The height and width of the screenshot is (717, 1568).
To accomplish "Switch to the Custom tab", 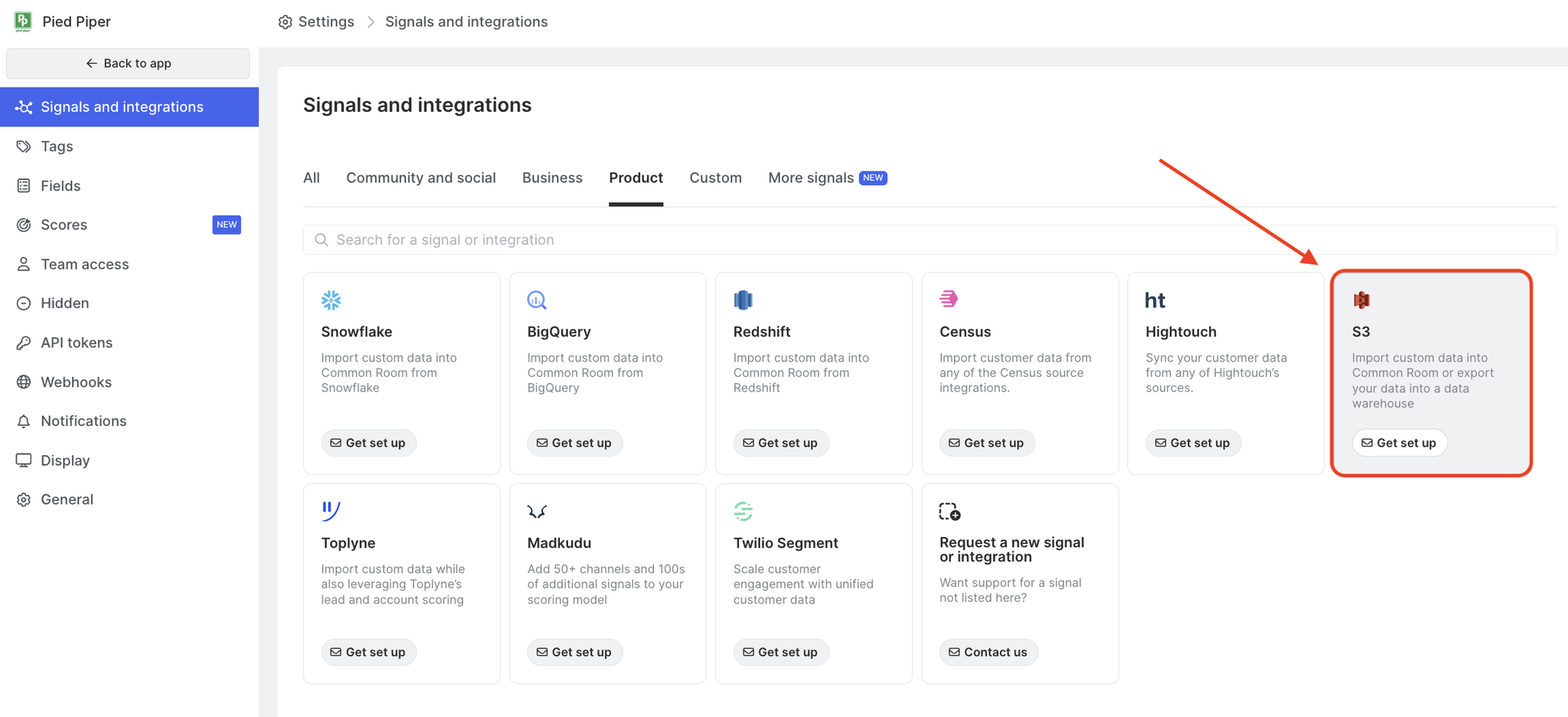I will click(x=716, y=178).
